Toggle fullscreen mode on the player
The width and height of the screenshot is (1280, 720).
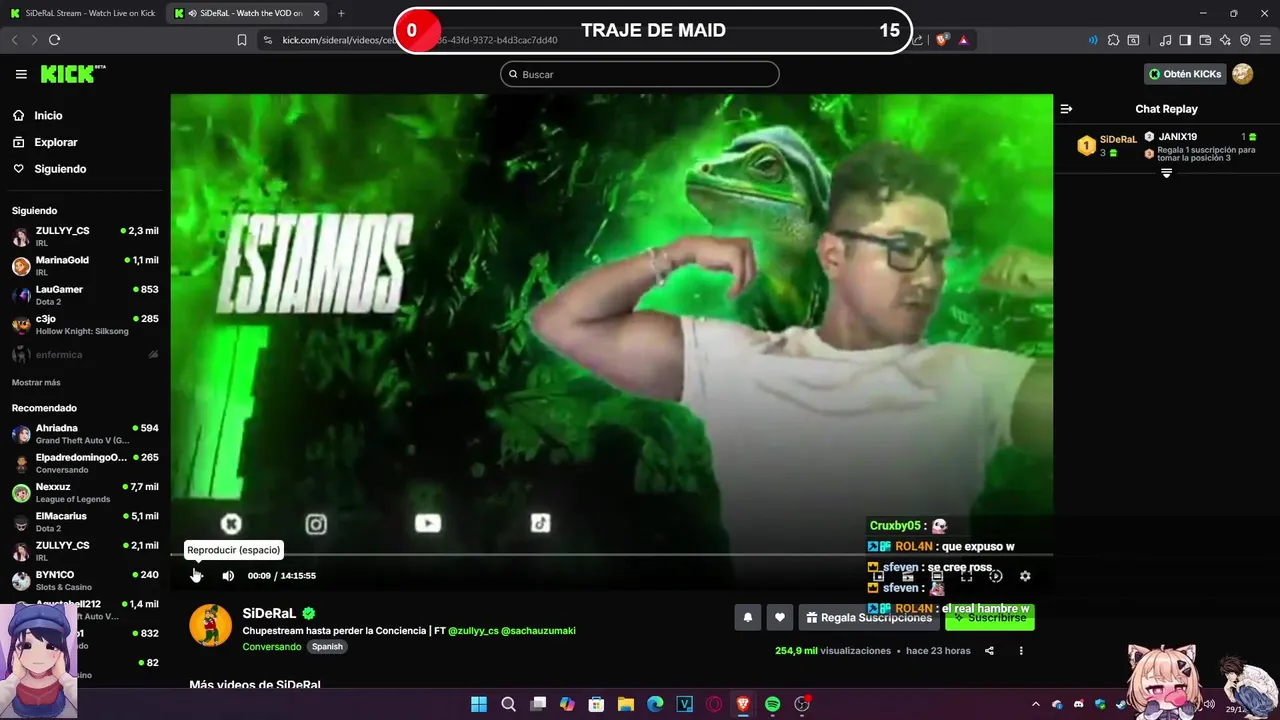(966, 576)
